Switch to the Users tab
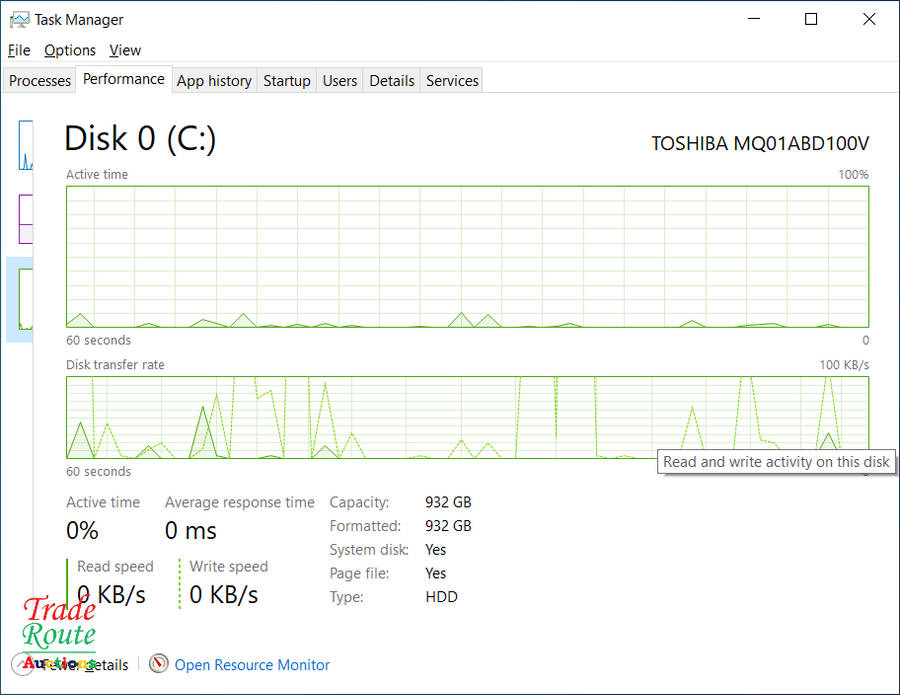 pos(340,81)
